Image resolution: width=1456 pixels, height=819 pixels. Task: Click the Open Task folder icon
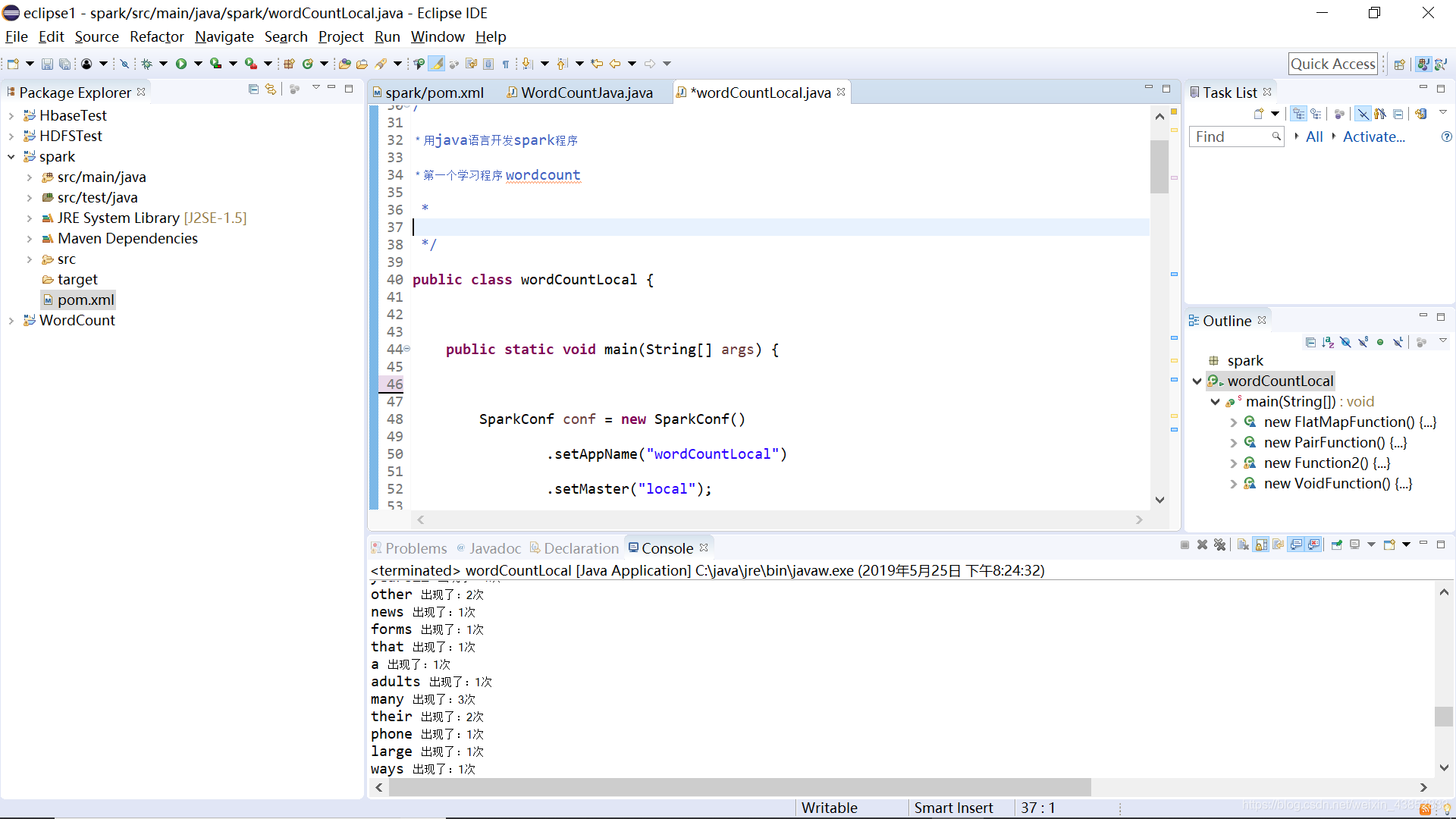pyautogui.click(x=362, y=64)
